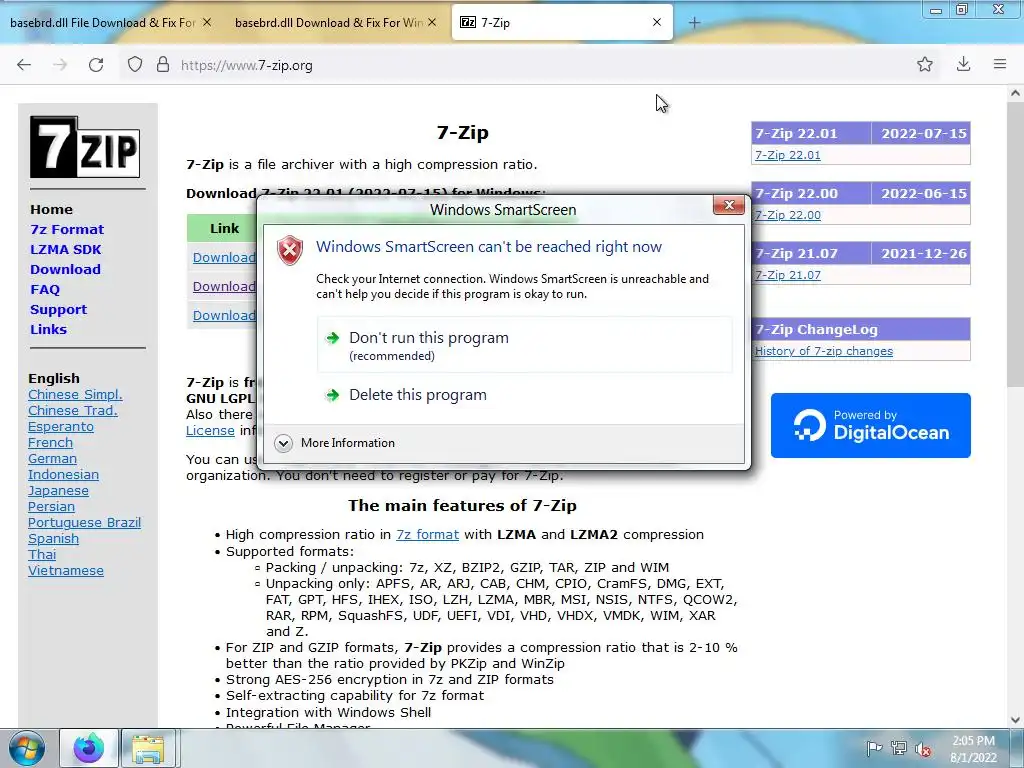Click the third Download link in table

point(223,315)
